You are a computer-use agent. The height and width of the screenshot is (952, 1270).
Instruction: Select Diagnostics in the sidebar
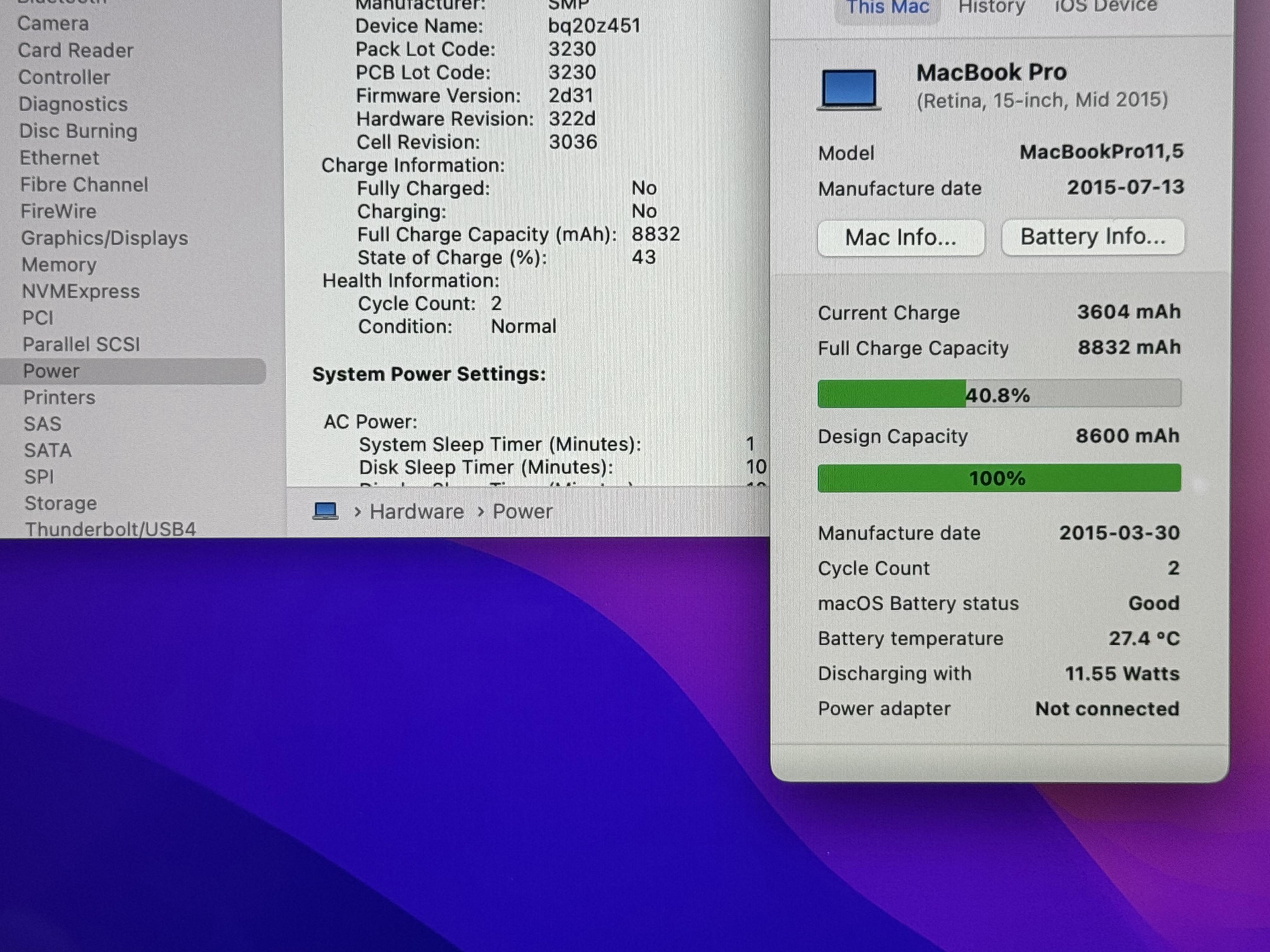73,104
